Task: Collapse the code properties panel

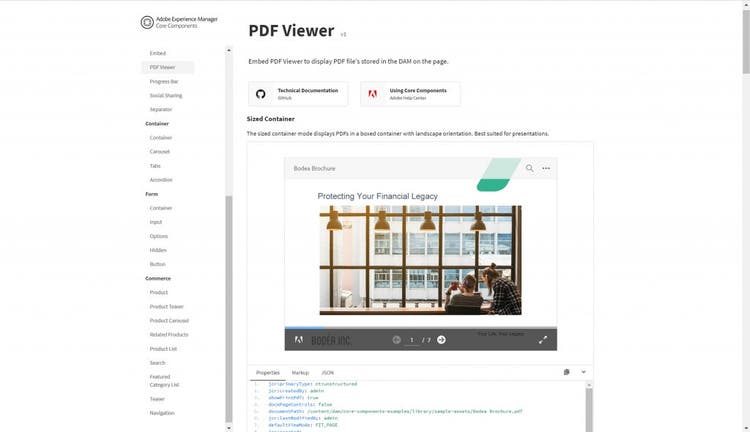Action: 583,372
